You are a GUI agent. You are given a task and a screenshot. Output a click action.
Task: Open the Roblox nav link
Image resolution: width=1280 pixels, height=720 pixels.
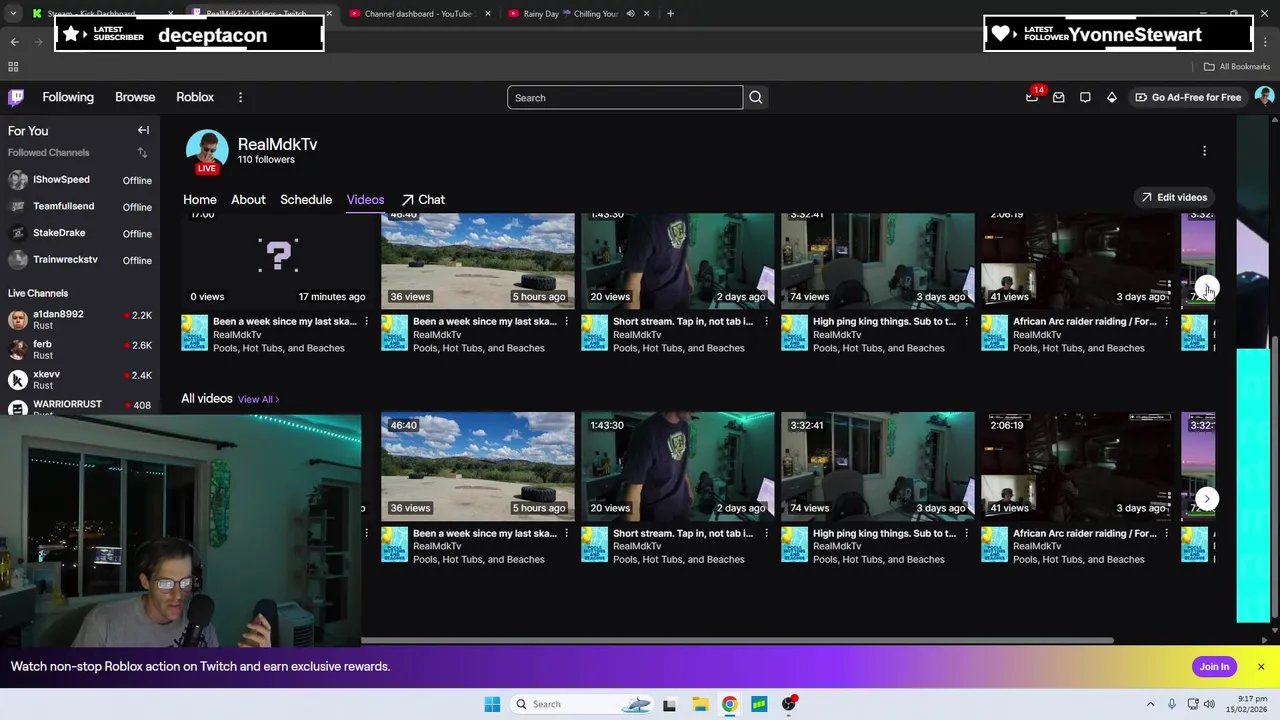[195, 97]
